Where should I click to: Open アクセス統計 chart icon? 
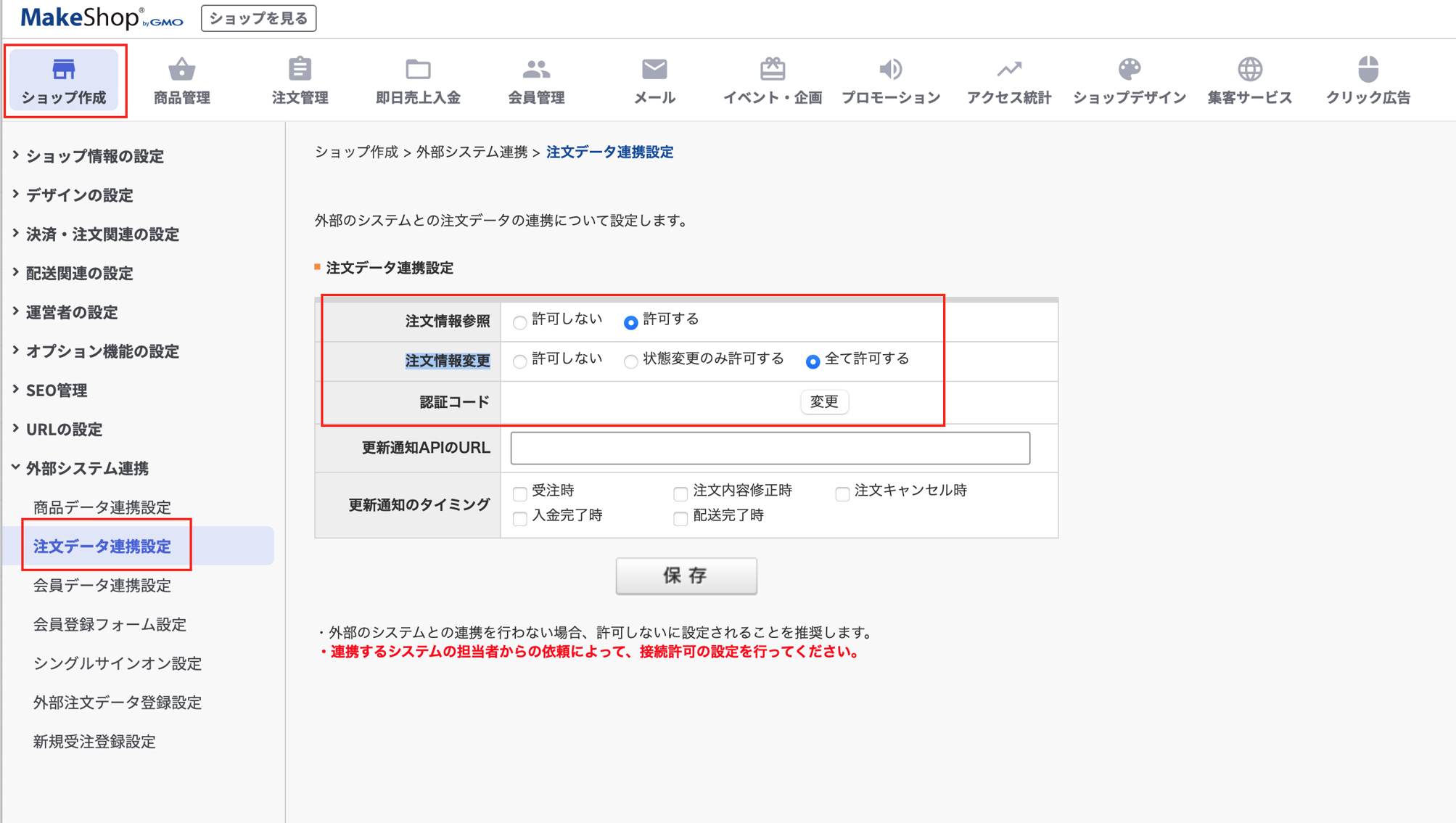[x=1009, y=69]
